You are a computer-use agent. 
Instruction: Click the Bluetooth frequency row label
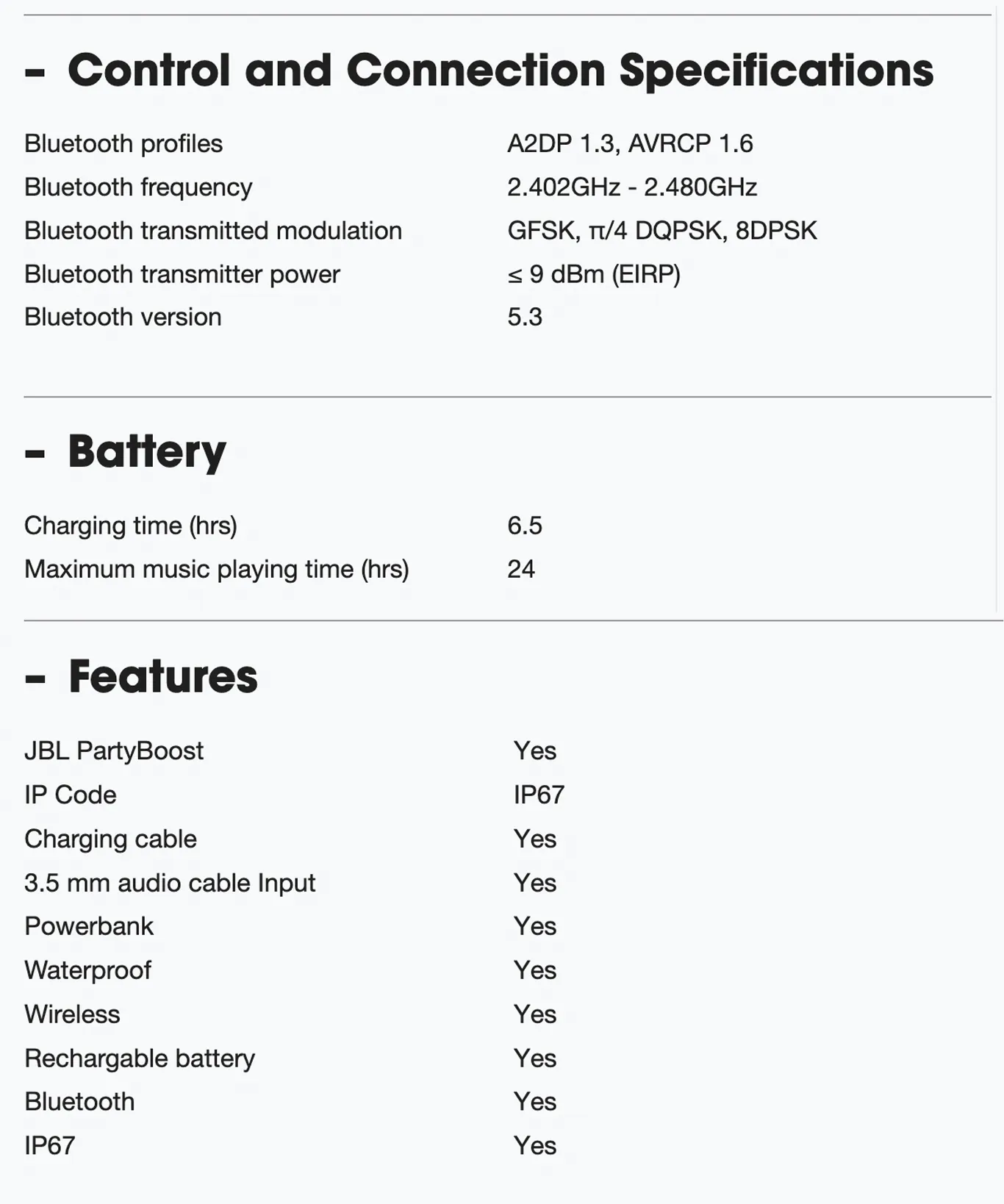(138, 187)
